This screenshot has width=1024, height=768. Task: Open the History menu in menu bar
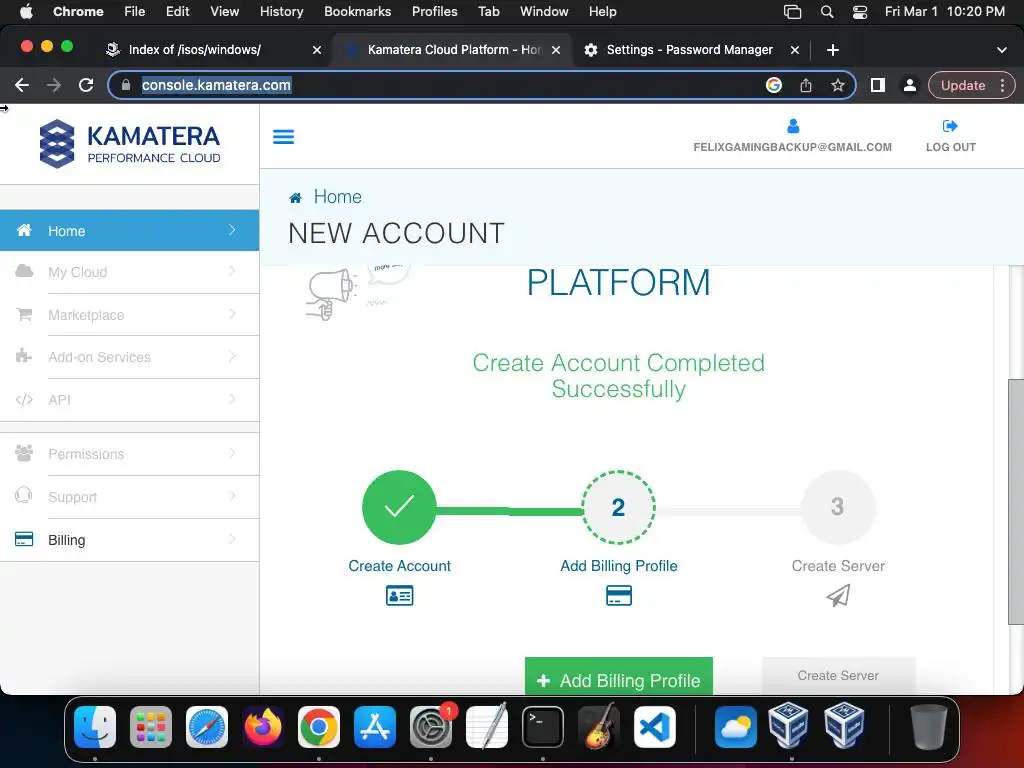click(x=281, y=12)
